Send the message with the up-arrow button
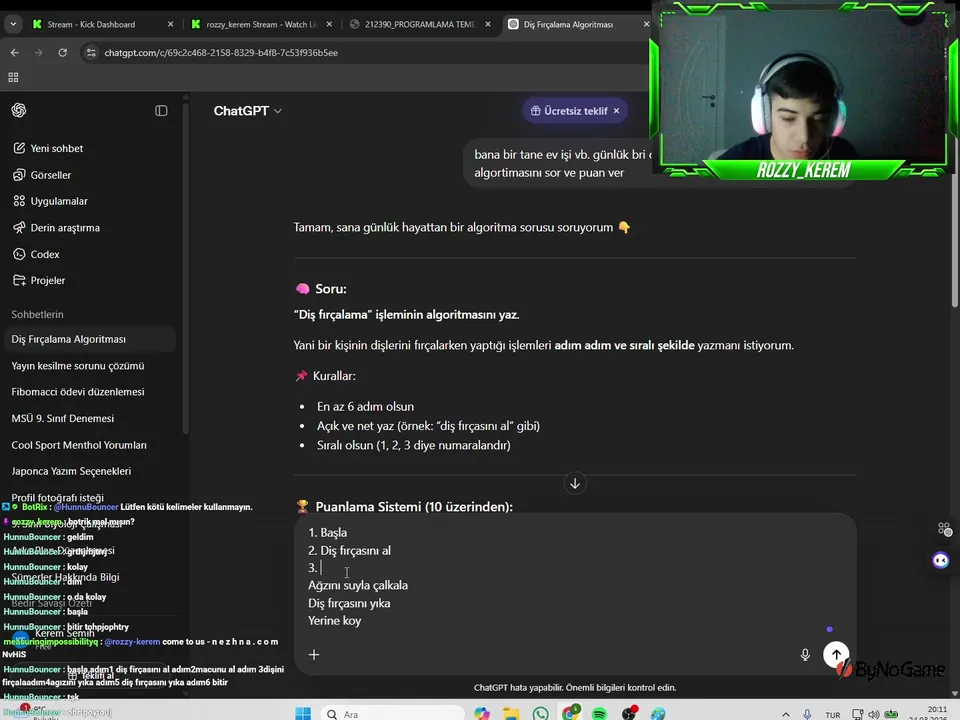Screen dimensions: 960x720 pyautogui.click(x=836, y=654)
